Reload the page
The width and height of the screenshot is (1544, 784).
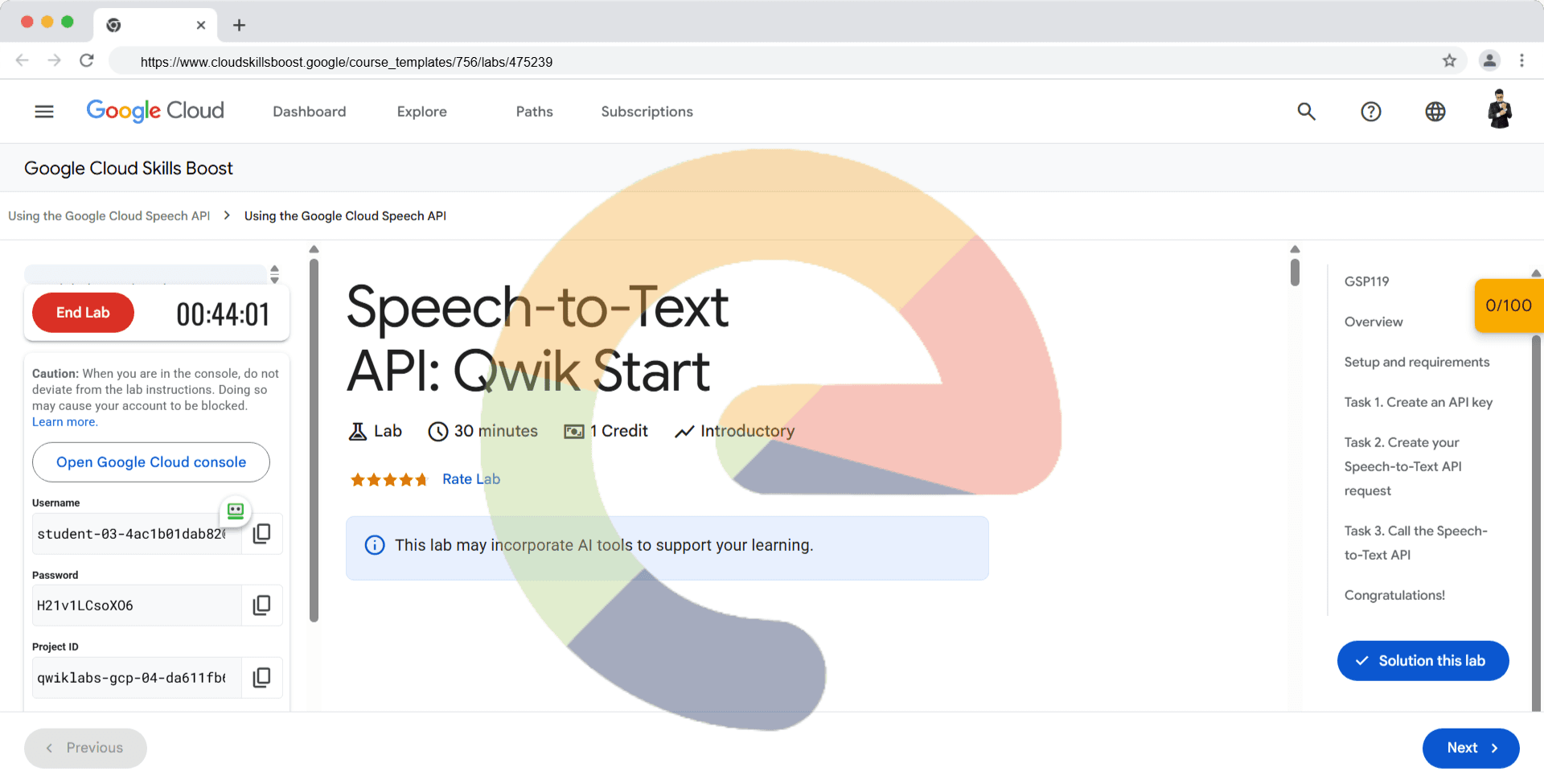87,60
